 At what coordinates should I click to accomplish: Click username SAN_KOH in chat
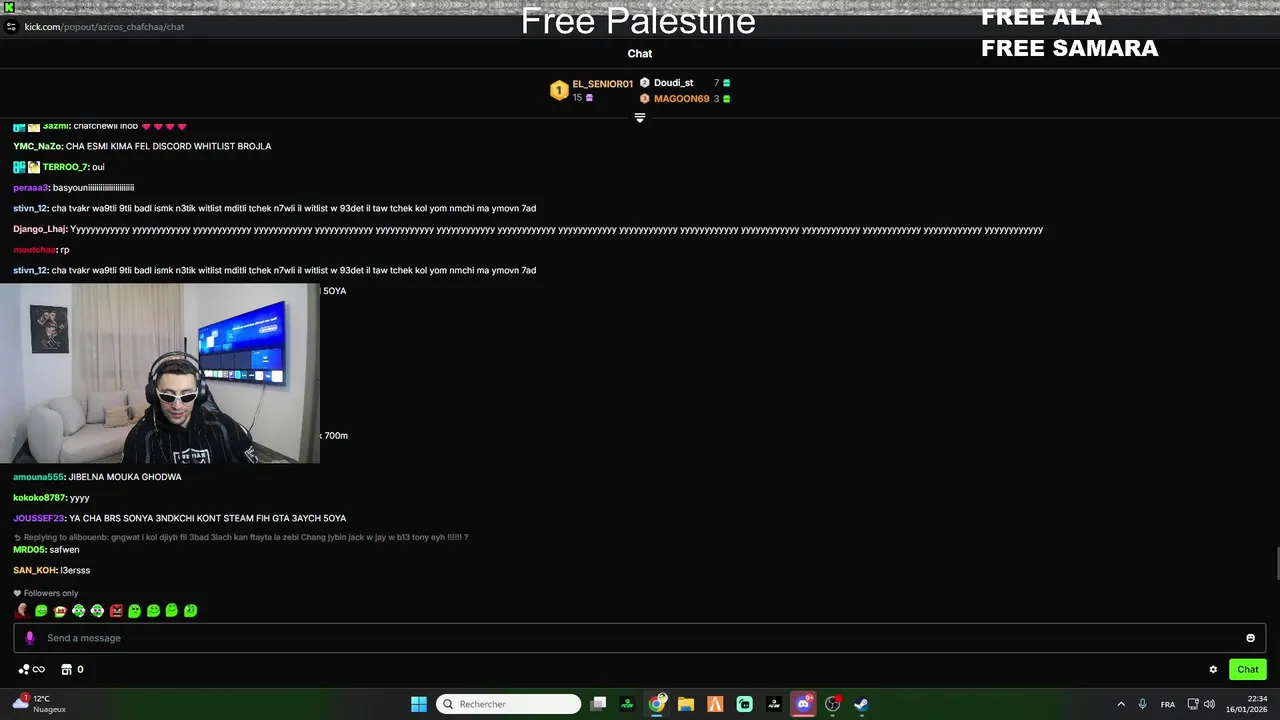point(35,570)
